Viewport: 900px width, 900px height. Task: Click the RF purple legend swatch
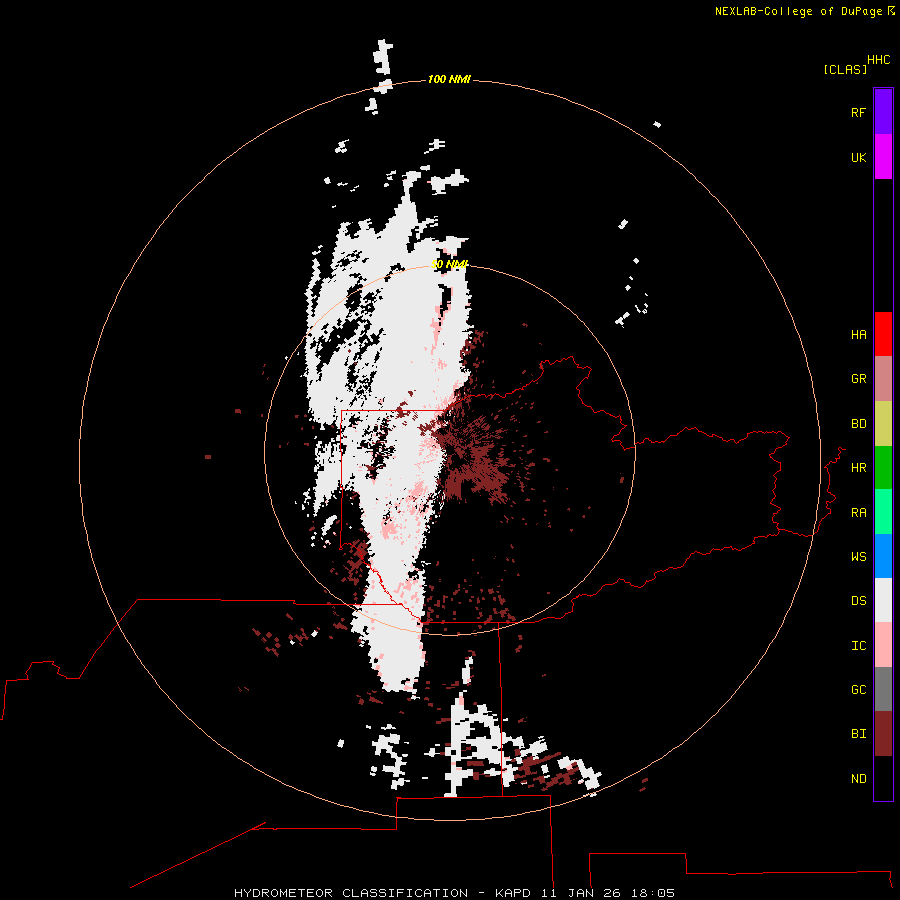pos(883,112)
